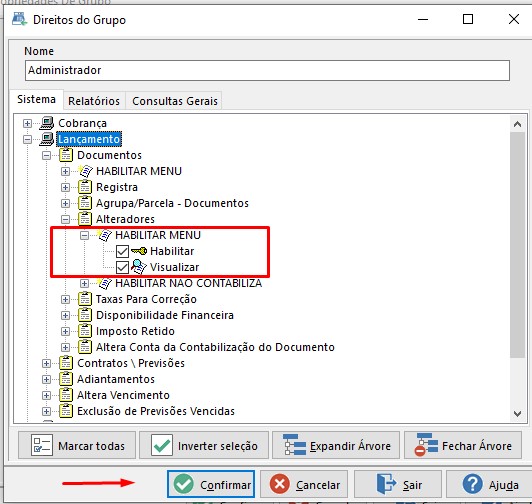Screen dimensions: 532x504
Task: Expand Disponibilidade Financeira node
Action: (65, 315)
